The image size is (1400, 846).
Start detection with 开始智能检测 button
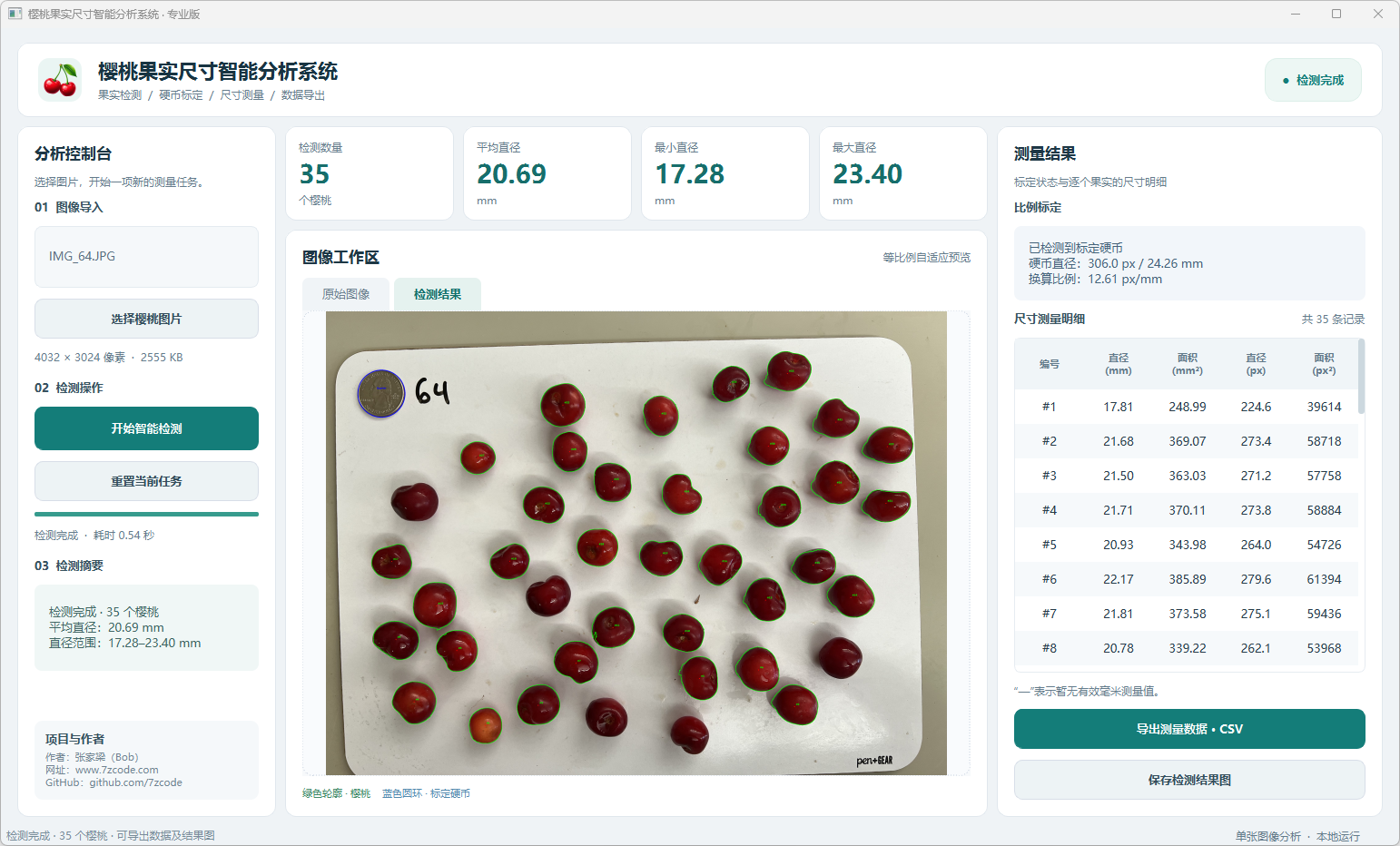pyautogui.click(x=146, y=428)
